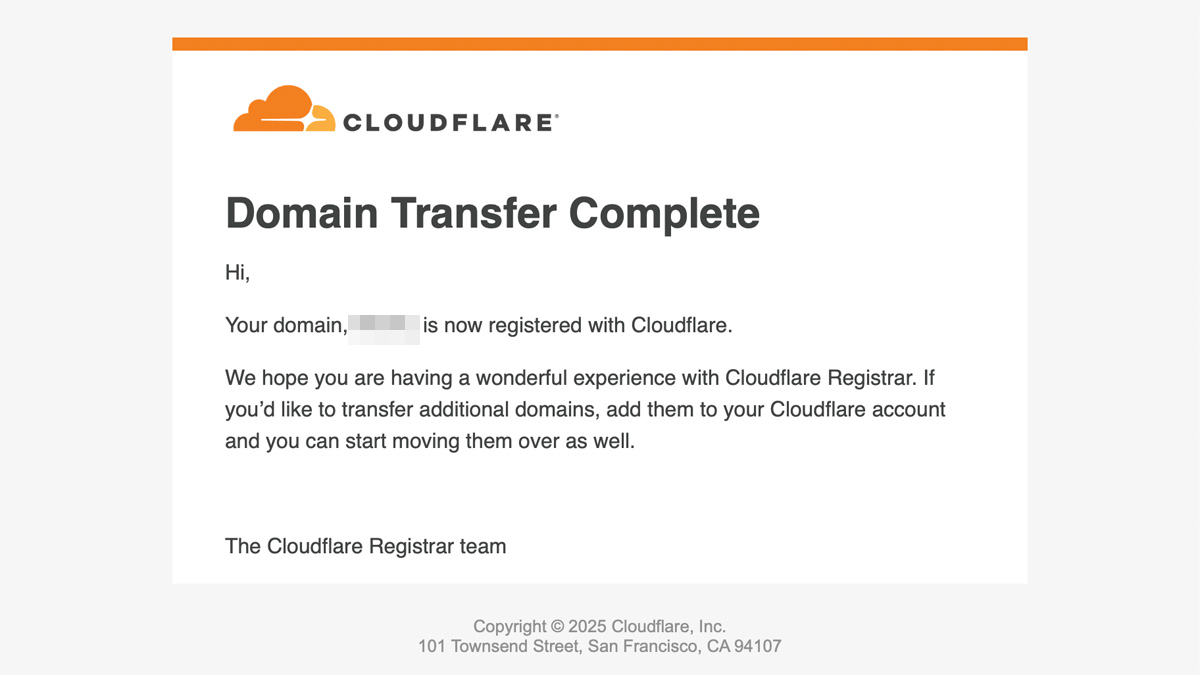The height and width of the screenshot is (675, 1200).
Task: Click 'wonderful experience' phrase
Action: [x=578, y=378]
